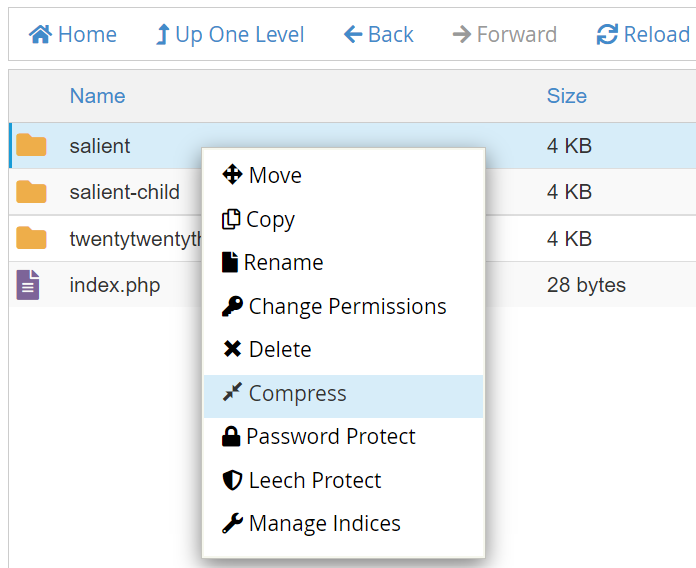This screenshot has width=696, height=568.
Task: Click the Password Protect padlock icon
Action: click(231, 436)
